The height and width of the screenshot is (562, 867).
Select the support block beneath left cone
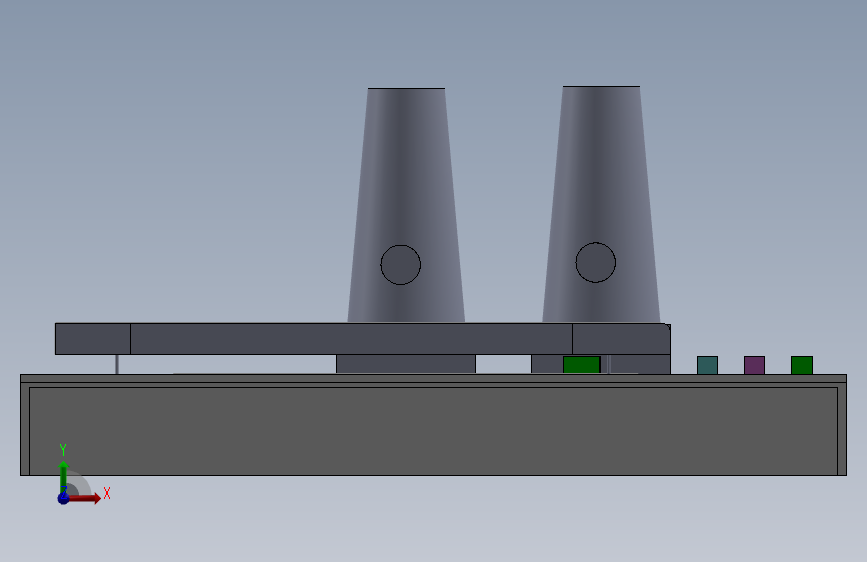pyautogui.click(x=406, y=363)
